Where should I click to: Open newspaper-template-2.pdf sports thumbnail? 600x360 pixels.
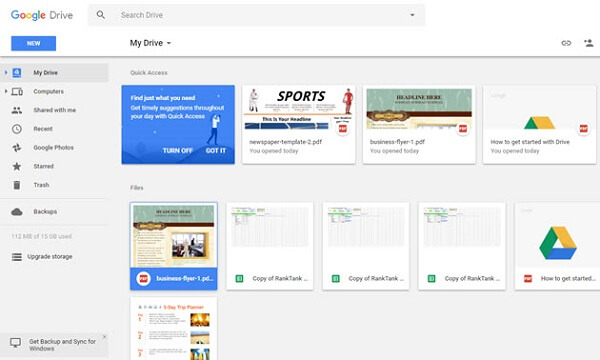point(298,109)
